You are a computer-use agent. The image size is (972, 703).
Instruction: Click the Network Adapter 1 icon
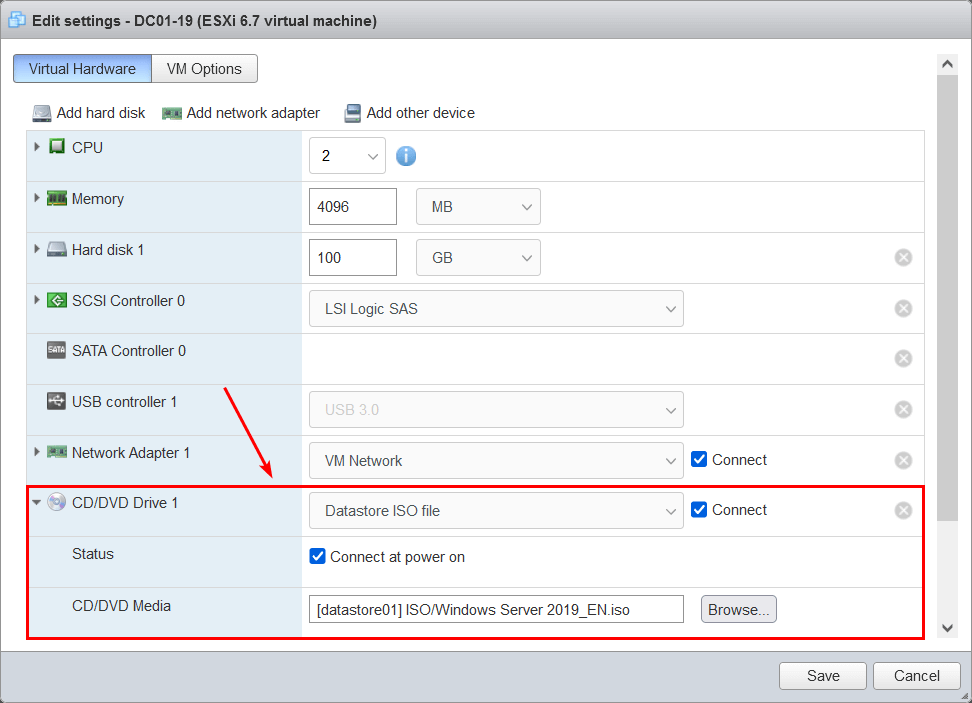click(x=57, y=452)
